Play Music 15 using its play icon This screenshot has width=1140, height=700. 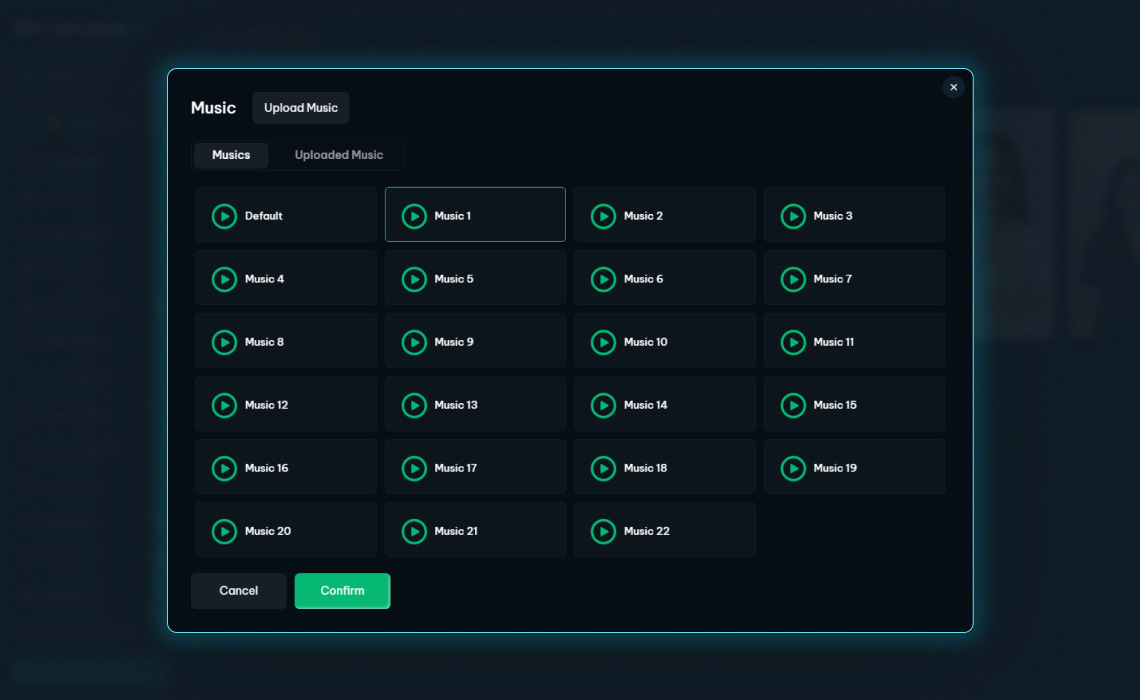[x=793, y=405]
